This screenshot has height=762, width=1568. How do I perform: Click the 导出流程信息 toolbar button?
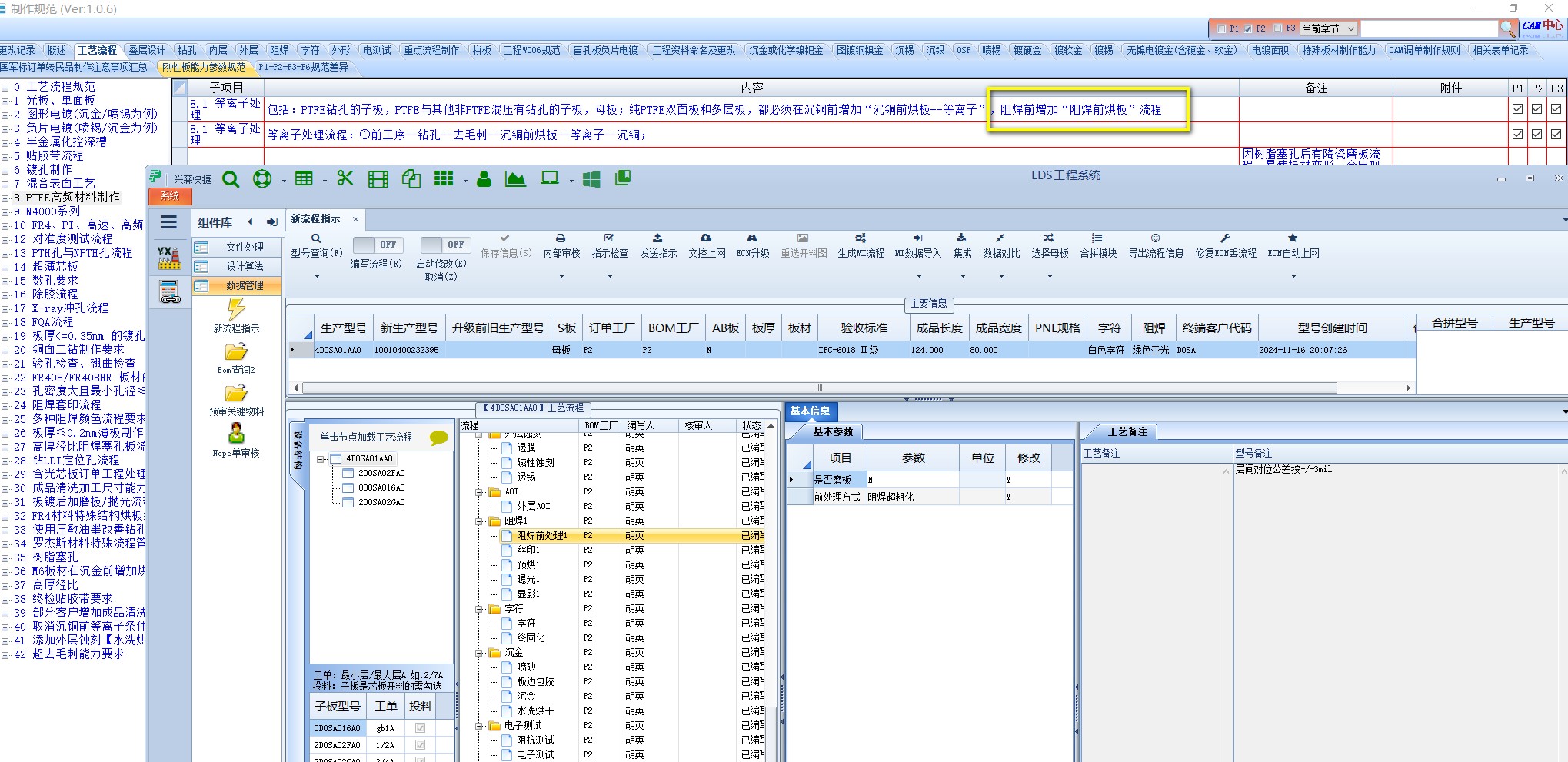tap(1156, 246)
